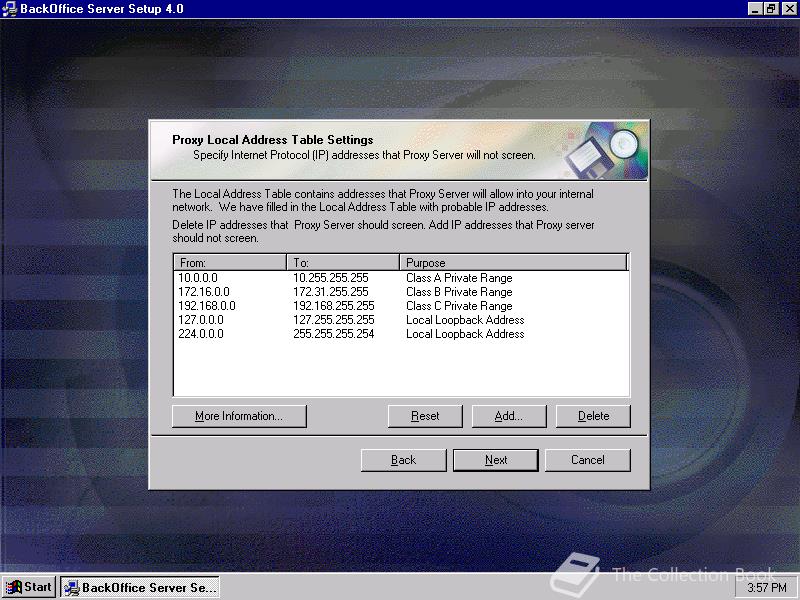
Task: Click the More Information button
Action: coord(239,416)
